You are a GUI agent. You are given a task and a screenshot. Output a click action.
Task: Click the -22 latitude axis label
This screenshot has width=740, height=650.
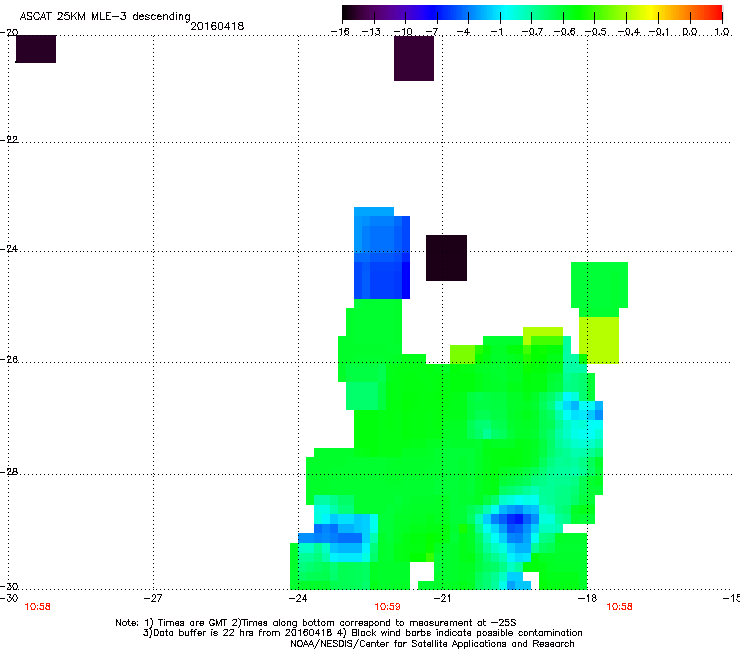[9, 139]
